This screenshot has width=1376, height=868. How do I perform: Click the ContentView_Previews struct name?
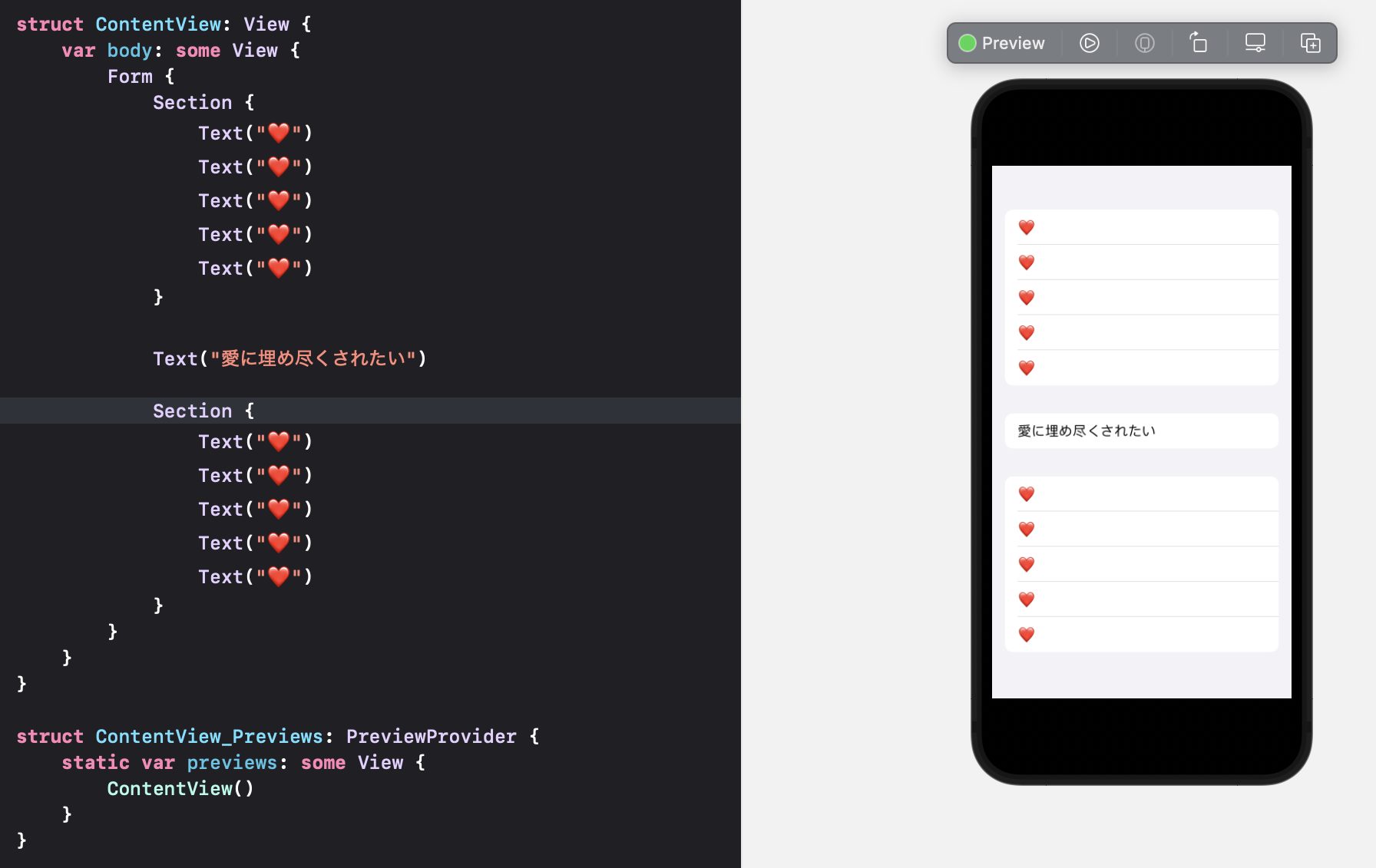coord(209,736)
